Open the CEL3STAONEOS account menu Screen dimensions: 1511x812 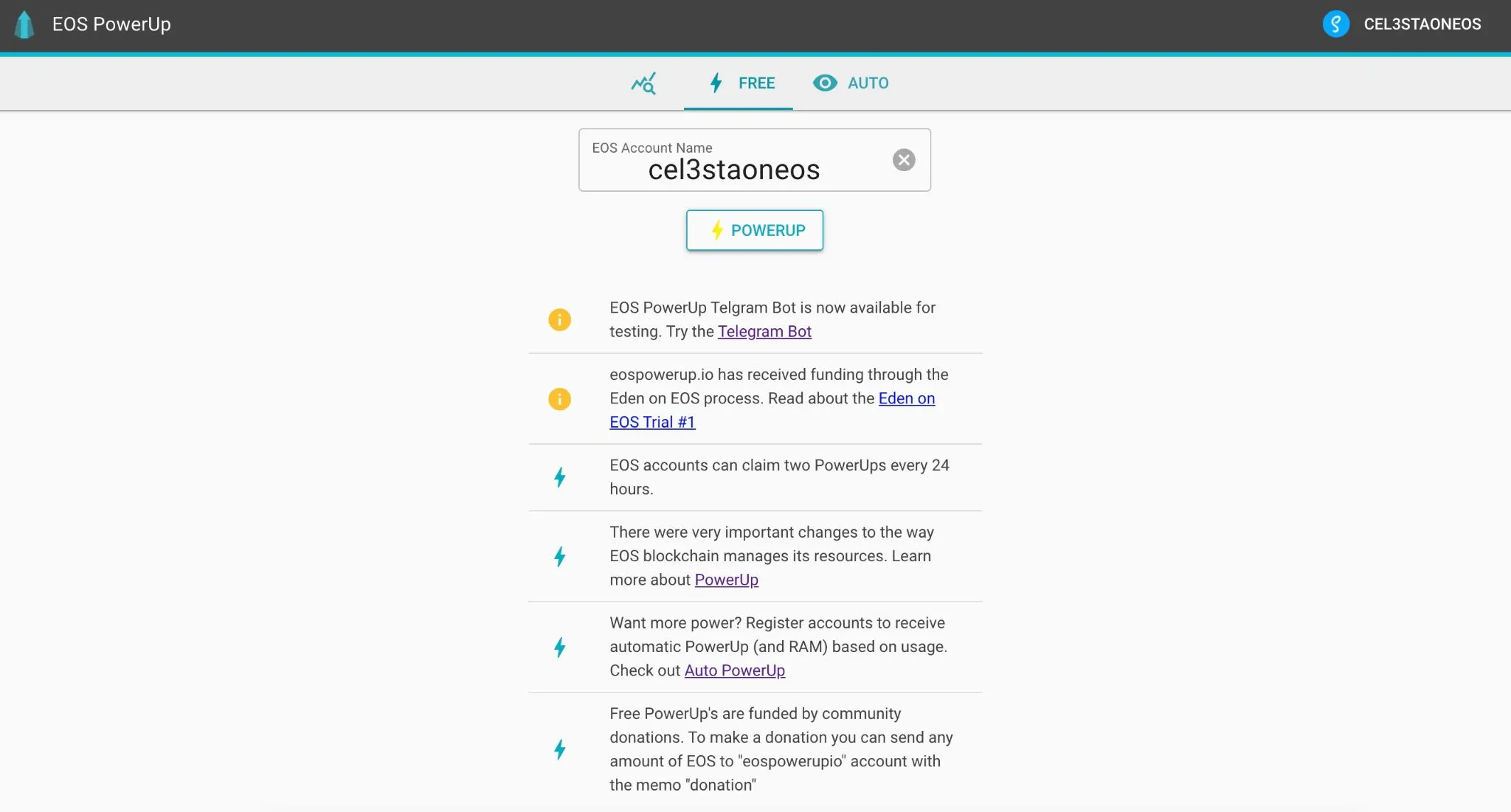1402,24
